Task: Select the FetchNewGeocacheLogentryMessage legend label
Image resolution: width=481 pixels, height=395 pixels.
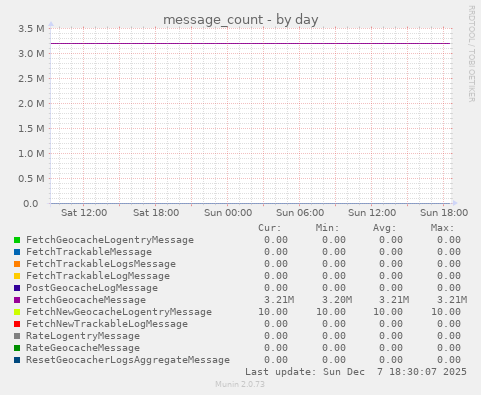Action: coord(119,312)
